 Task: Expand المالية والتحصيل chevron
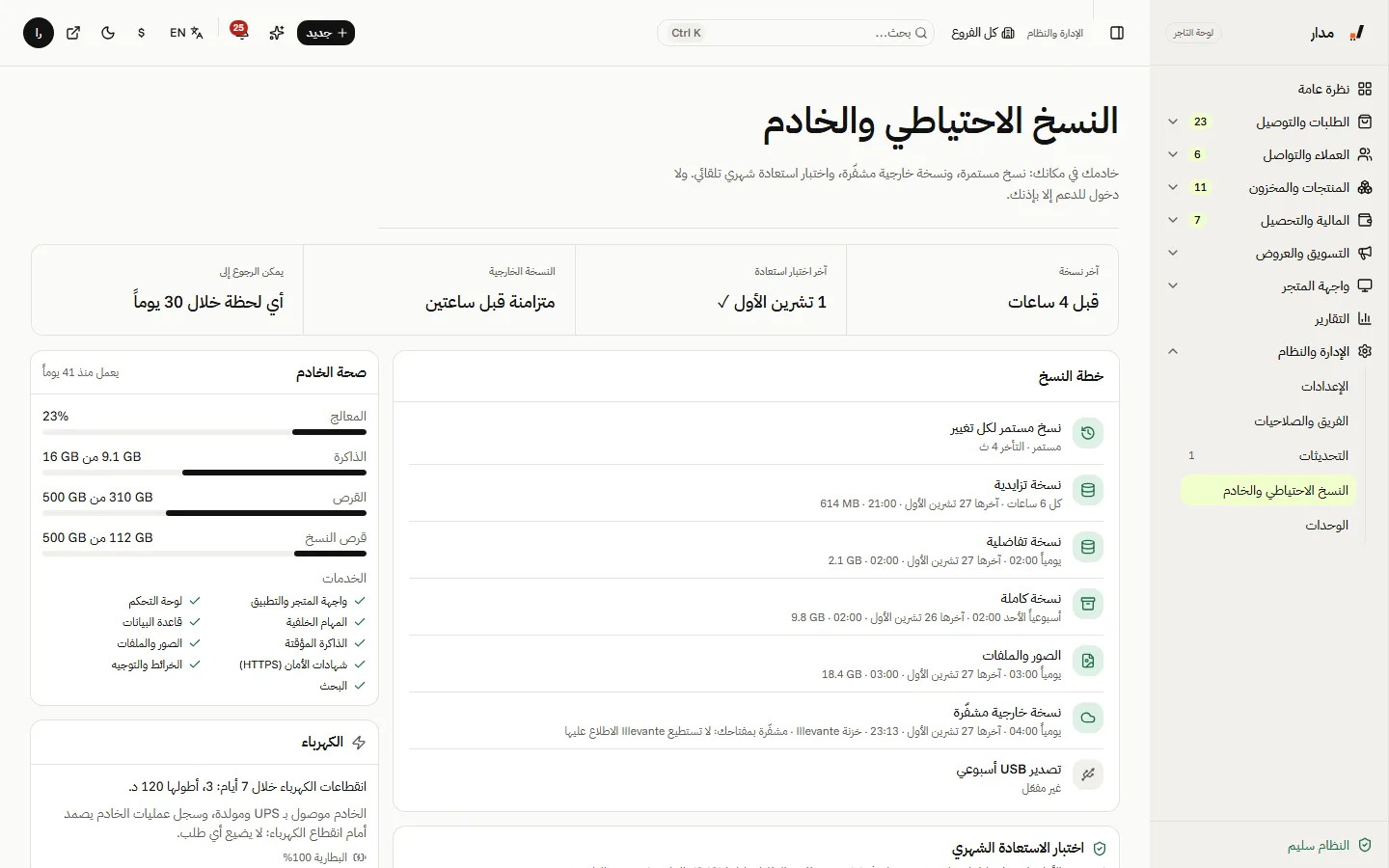[x=1173, y=220]
